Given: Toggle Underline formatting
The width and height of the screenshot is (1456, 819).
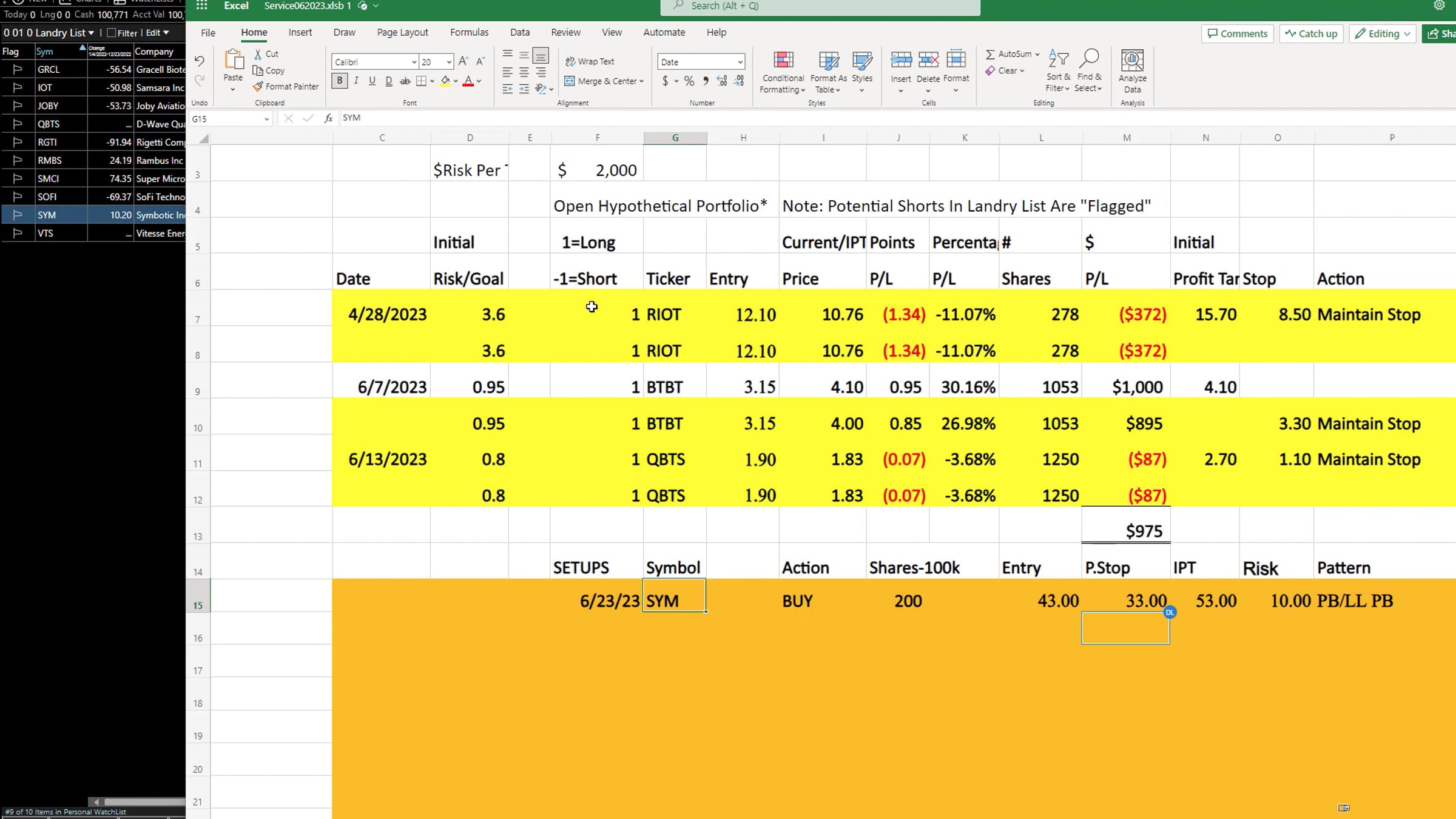Looking at the screenshot, I should pyautogui.click(x=372, y=81).
